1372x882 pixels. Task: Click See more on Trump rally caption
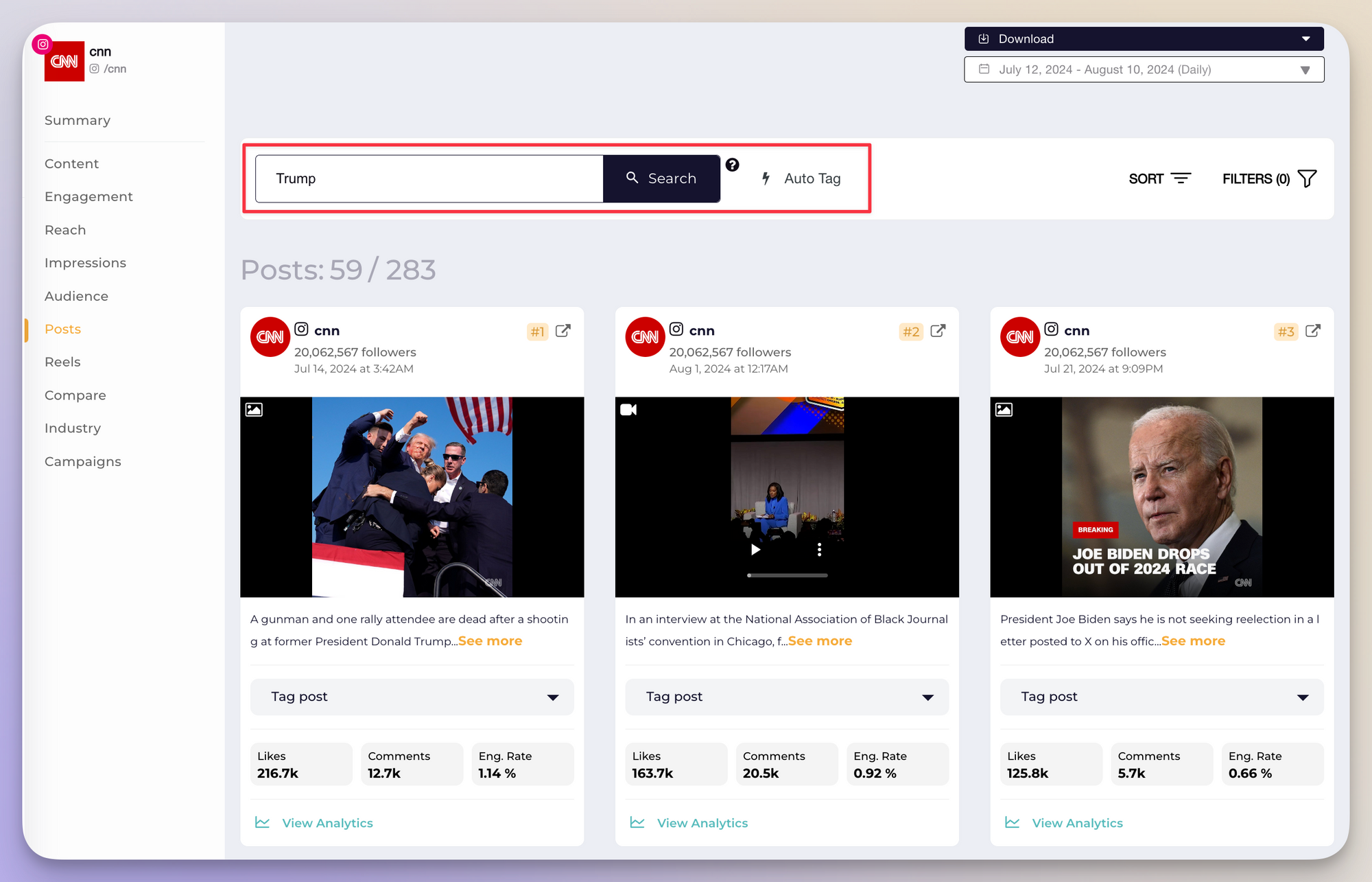click(490, 641)
